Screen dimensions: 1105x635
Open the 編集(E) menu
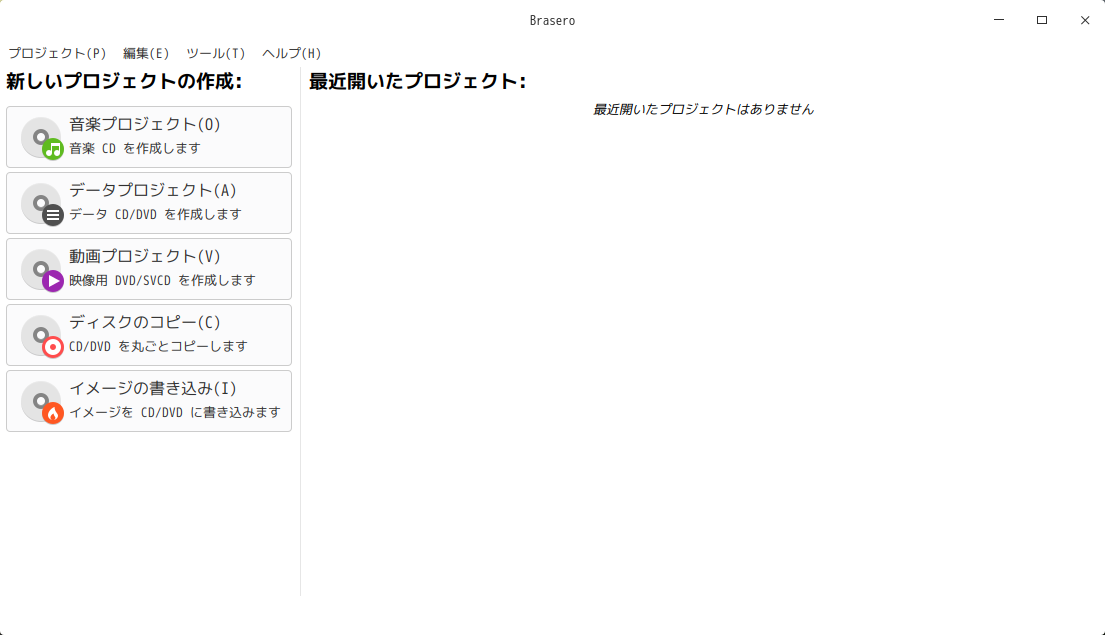tap(146, 54)
